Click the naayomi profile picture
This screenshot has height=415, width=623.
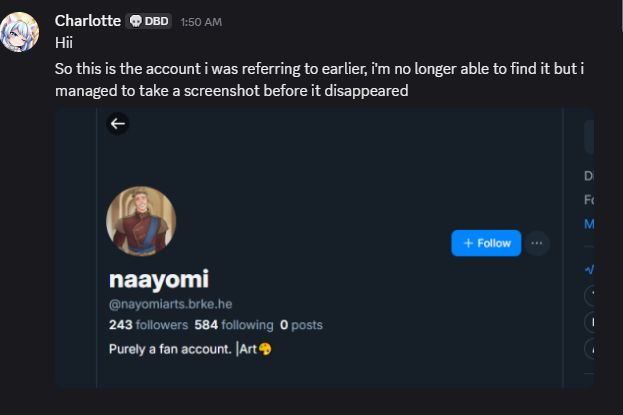tap(141, 221)
